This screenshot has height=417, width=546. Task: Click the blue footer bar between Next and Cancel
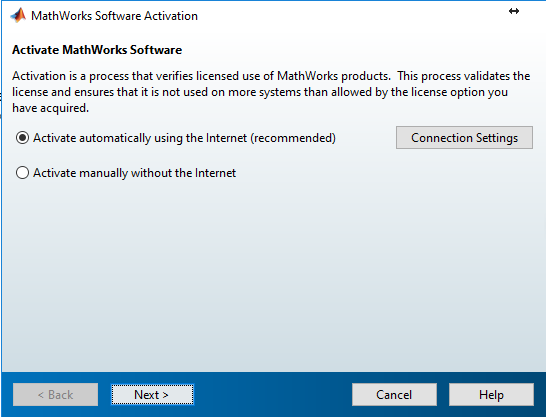point(273,395)
